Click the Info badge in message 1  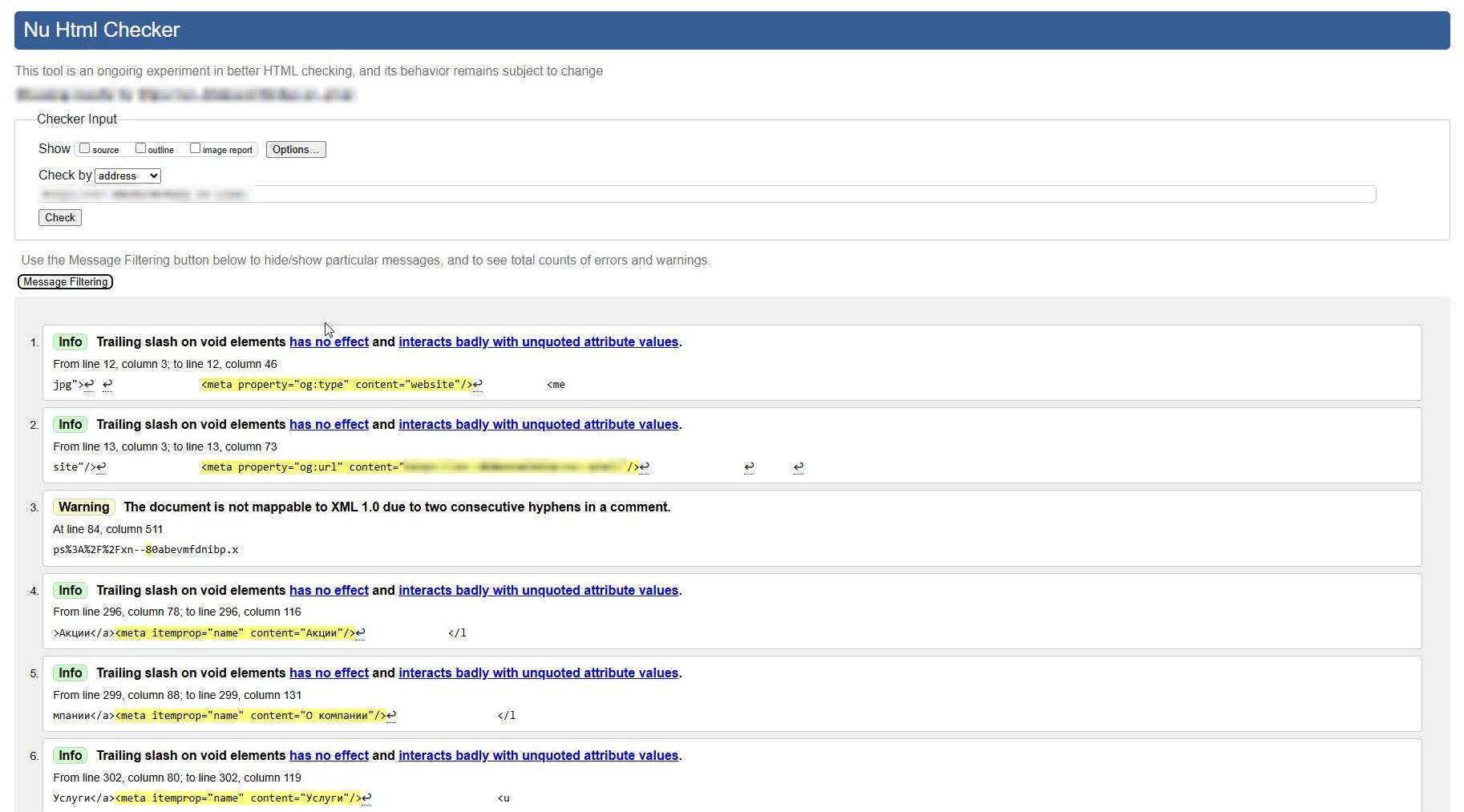pyautogui.click(x=71, y=341)
